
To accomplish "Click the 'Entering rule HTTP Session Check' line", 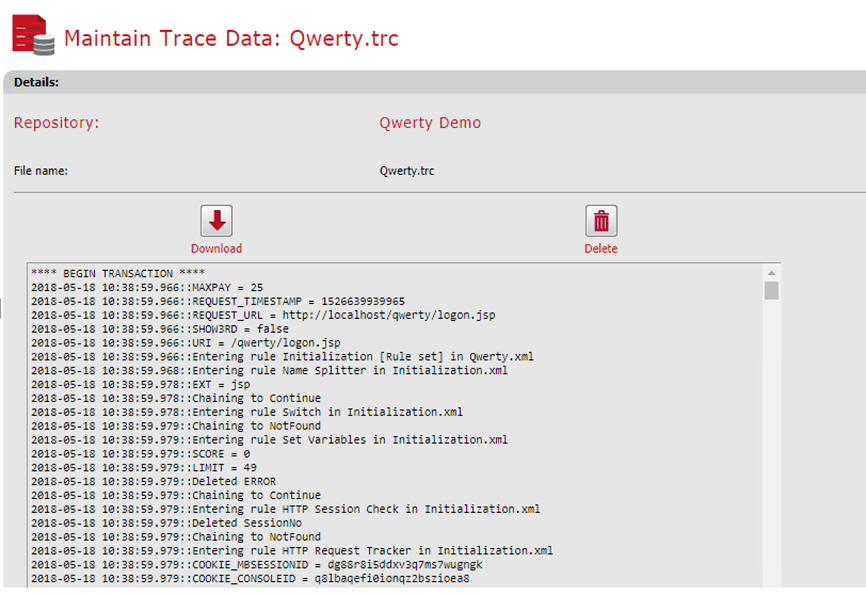I will click(x=285, y=509).
